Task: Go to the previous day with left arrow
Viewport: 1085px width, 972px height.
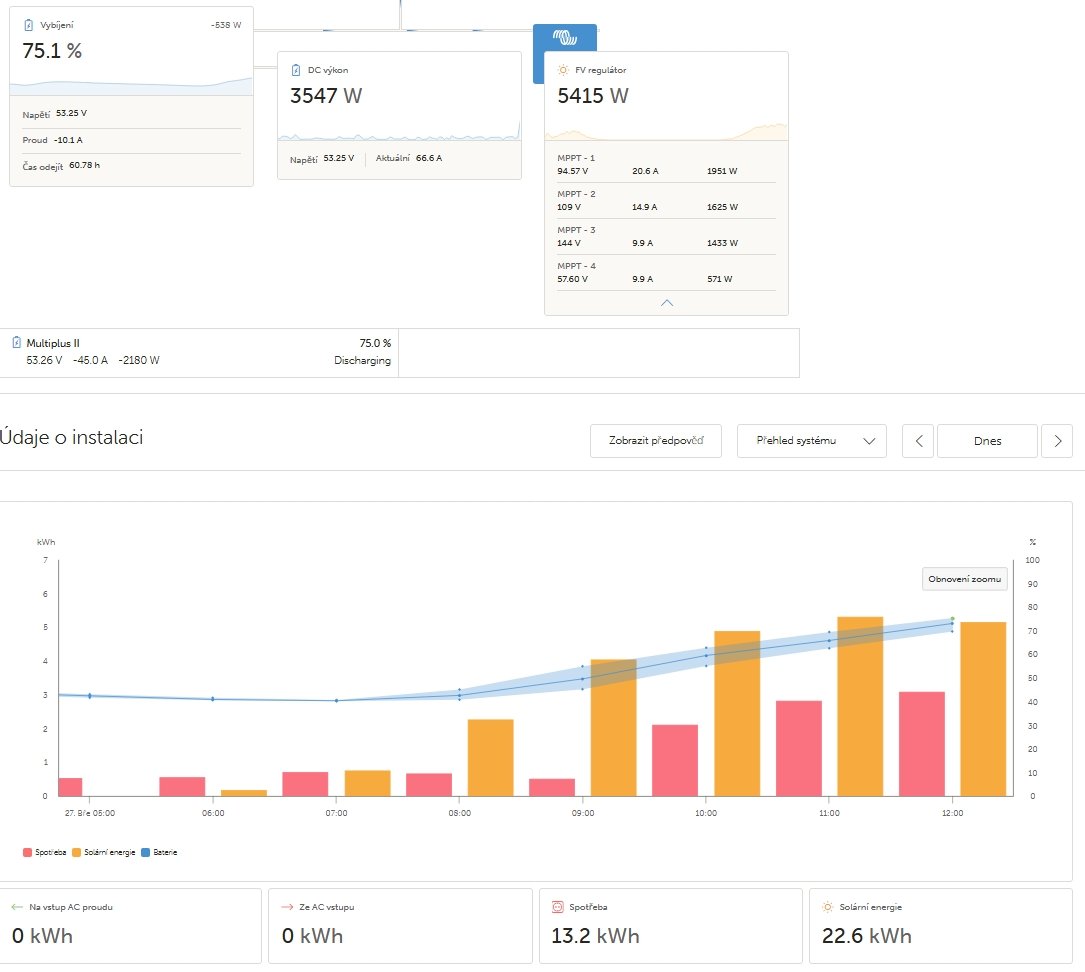Action: 918,441
